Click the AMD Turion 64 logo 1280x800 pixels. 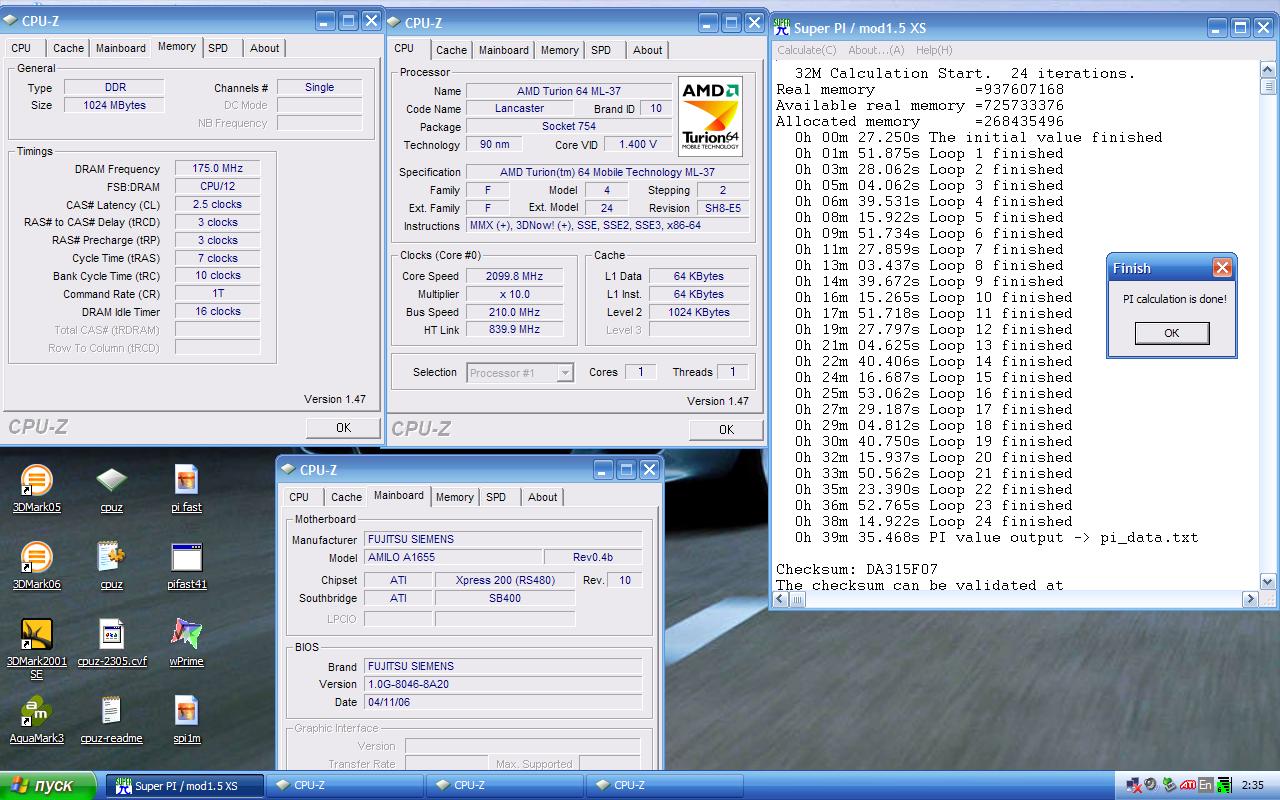tap(710, 116)
